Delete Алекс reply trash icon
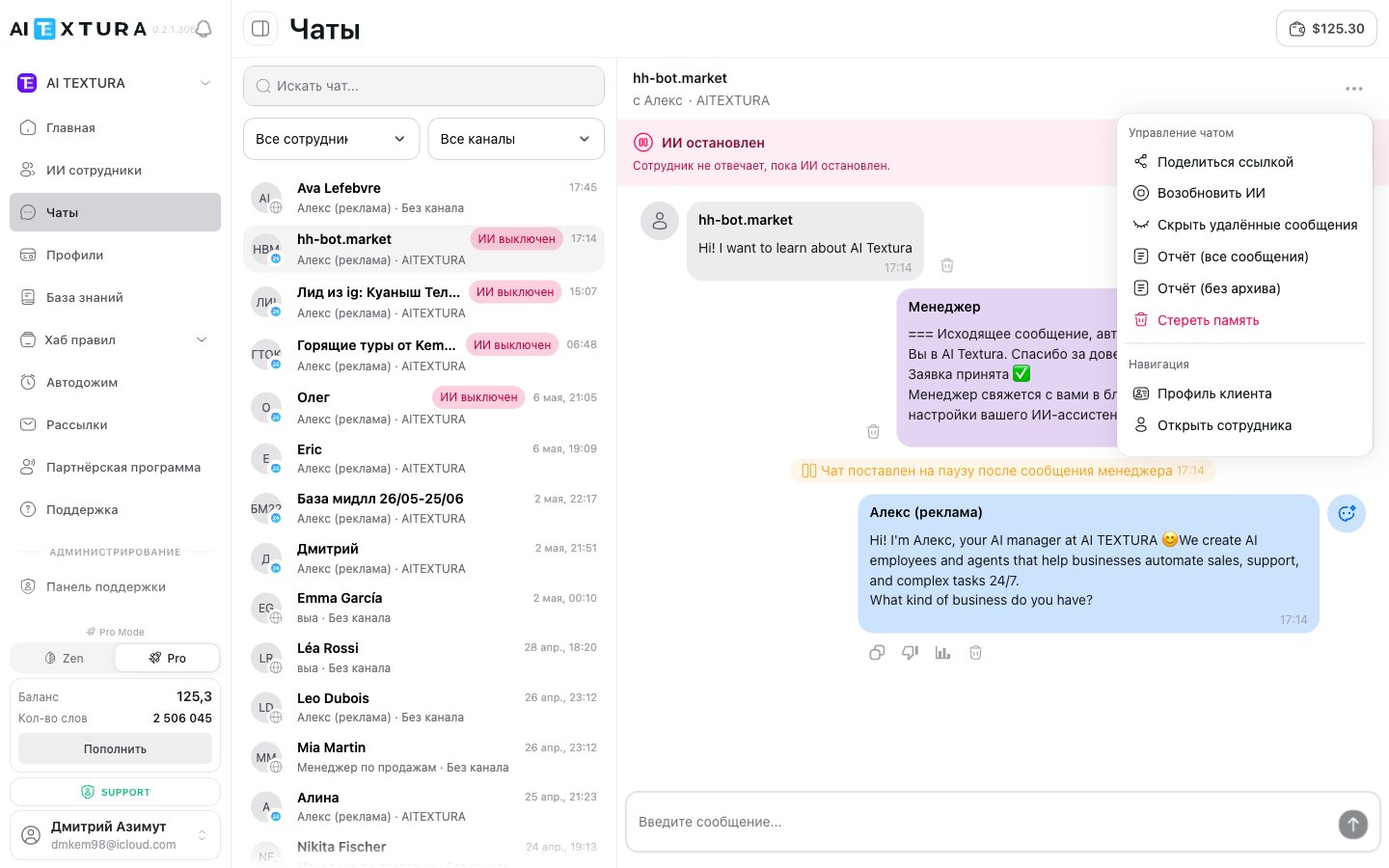Screen dimensions: 1389x868 coord(975,653)
